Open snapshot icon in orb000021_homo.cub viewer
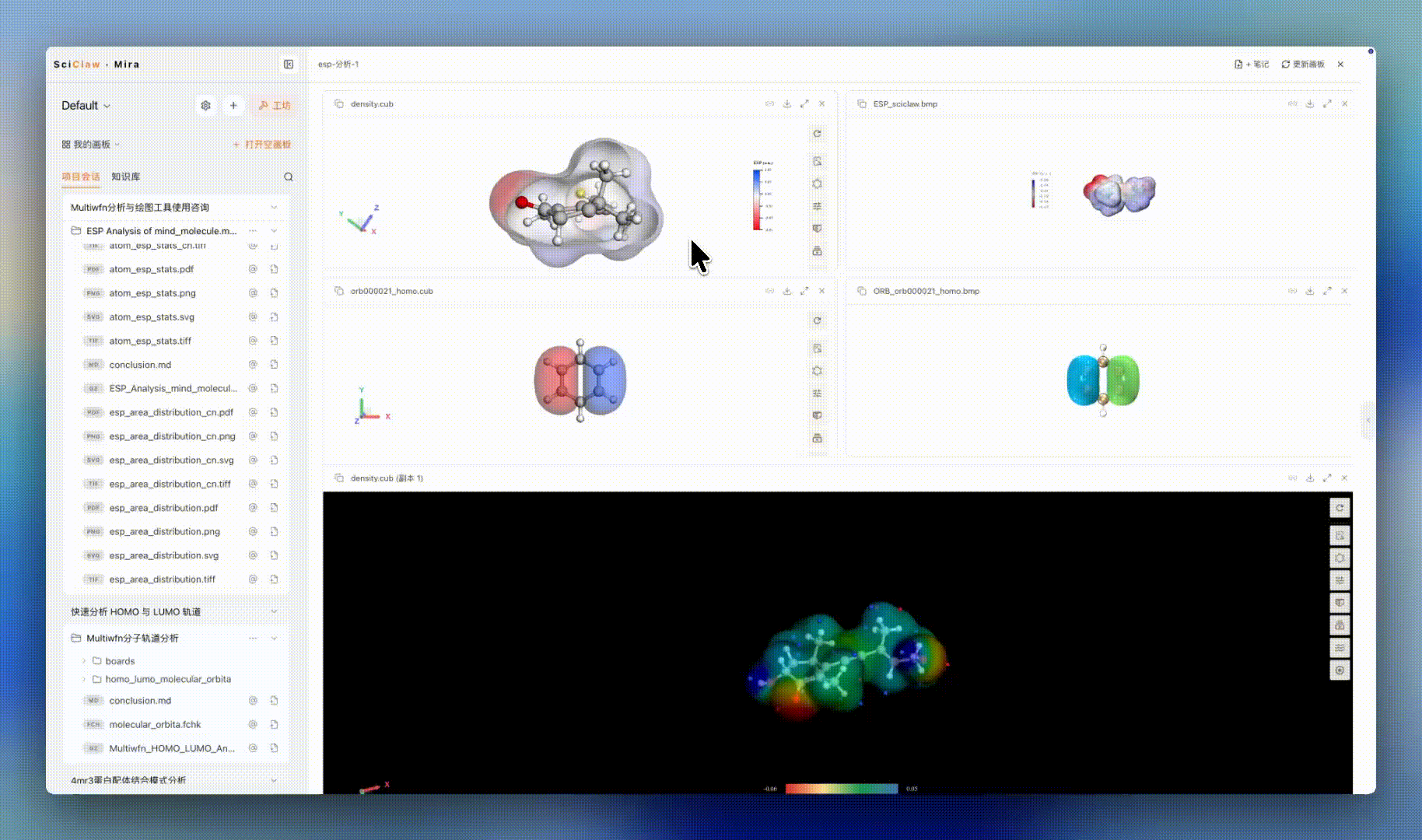 point(817,348)
